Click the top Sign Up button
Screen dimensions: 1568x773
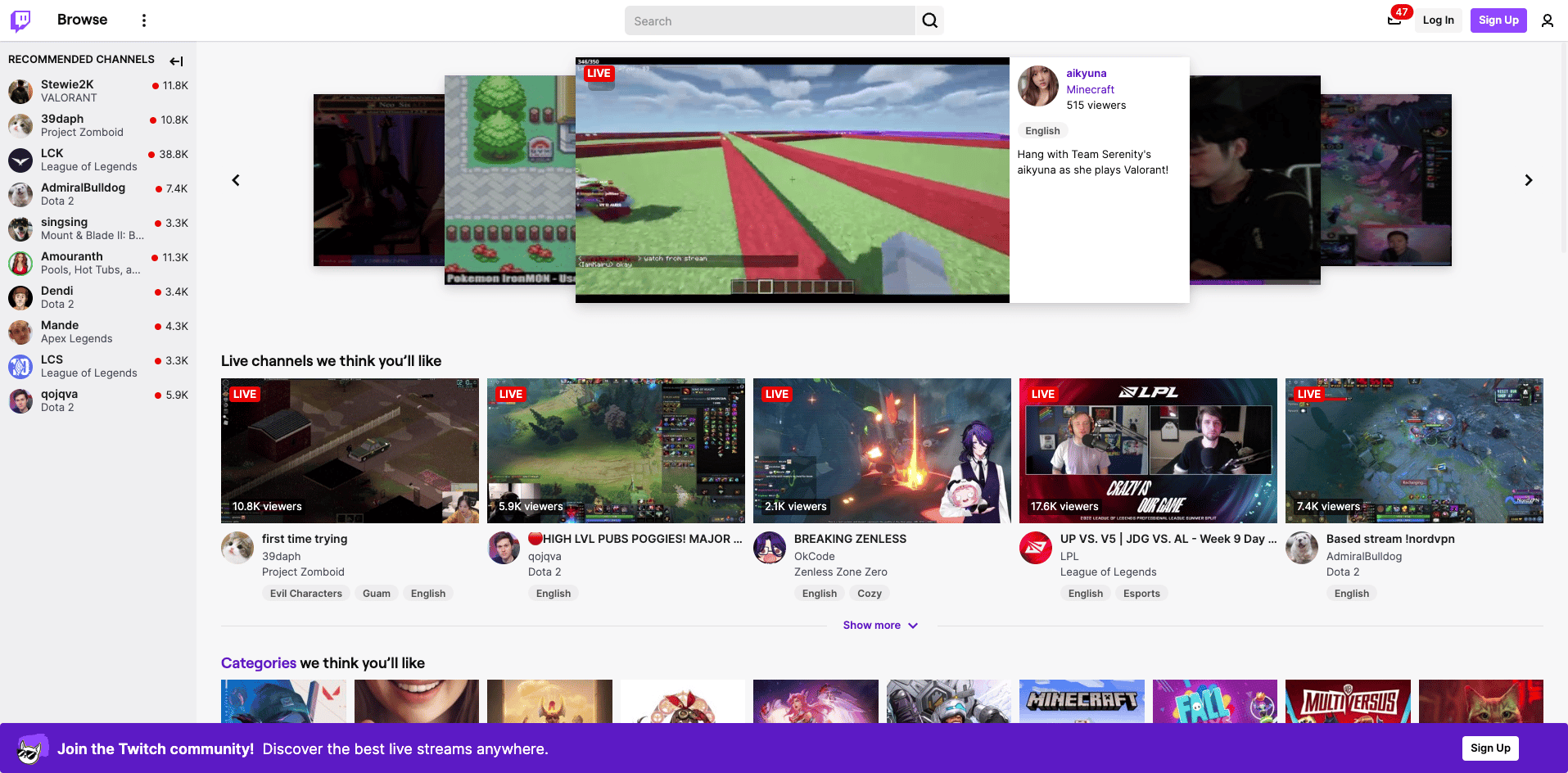1498,20
